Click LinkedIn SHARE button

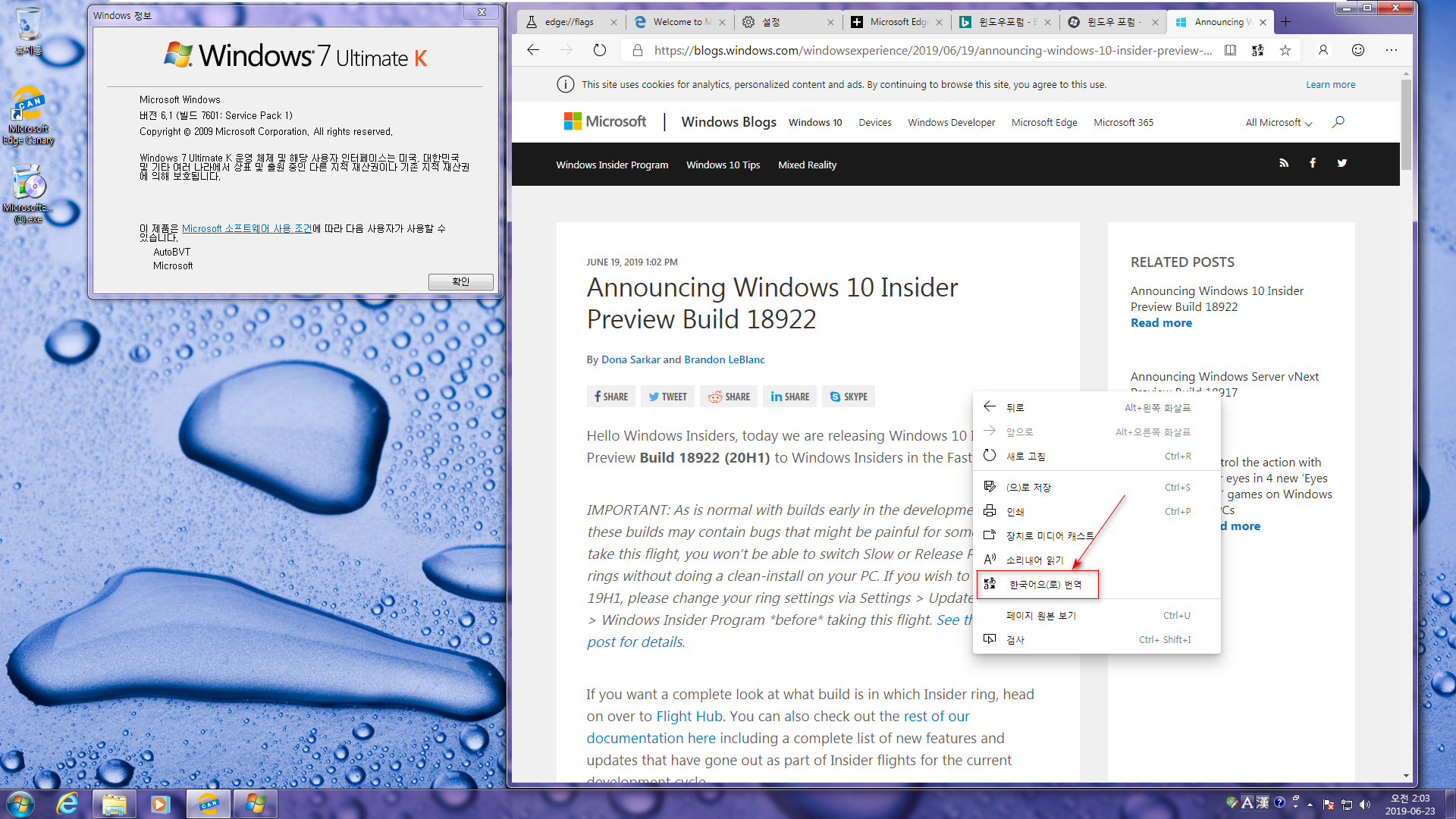point(789,397)
